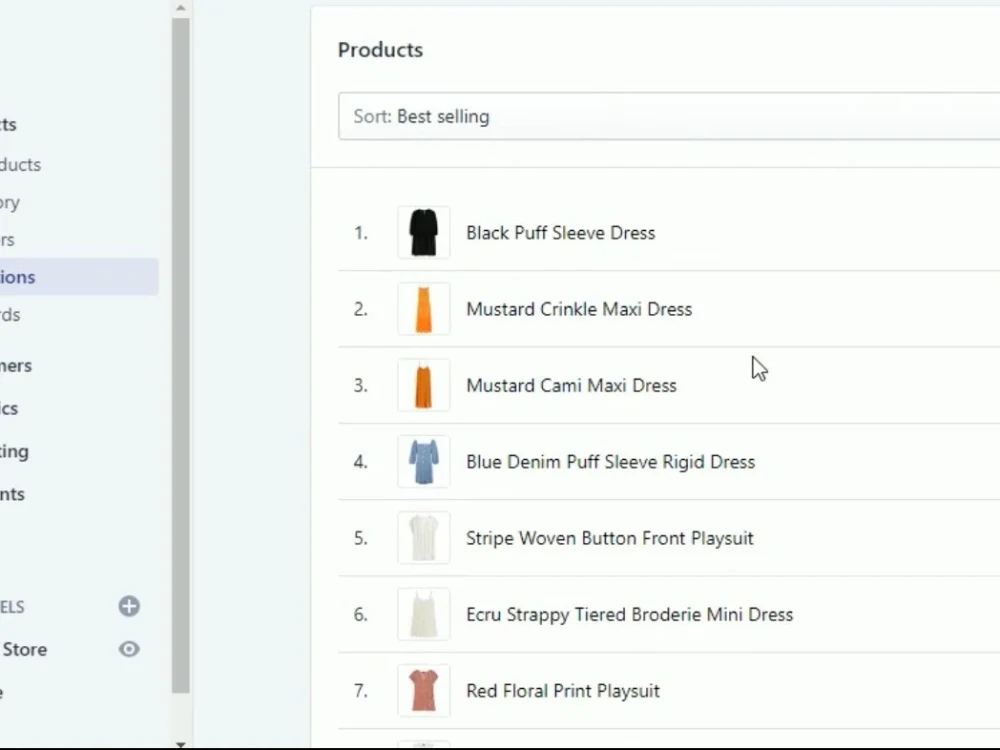Viewport: 1000px width, 750px height.
Task: Click the sidebar vertical scrollbar thumb
Action: (x=180, y=355)
